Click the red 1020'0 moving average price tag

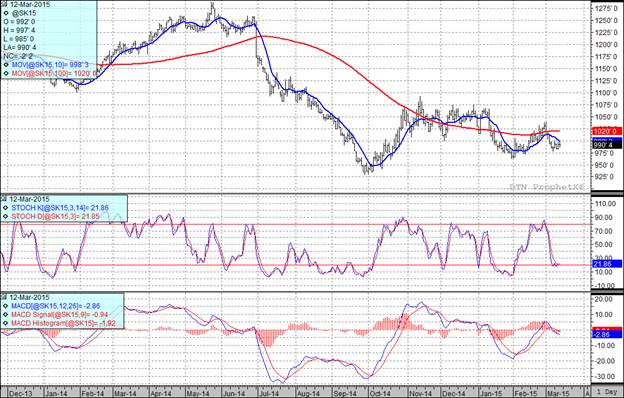pos(607,131)
